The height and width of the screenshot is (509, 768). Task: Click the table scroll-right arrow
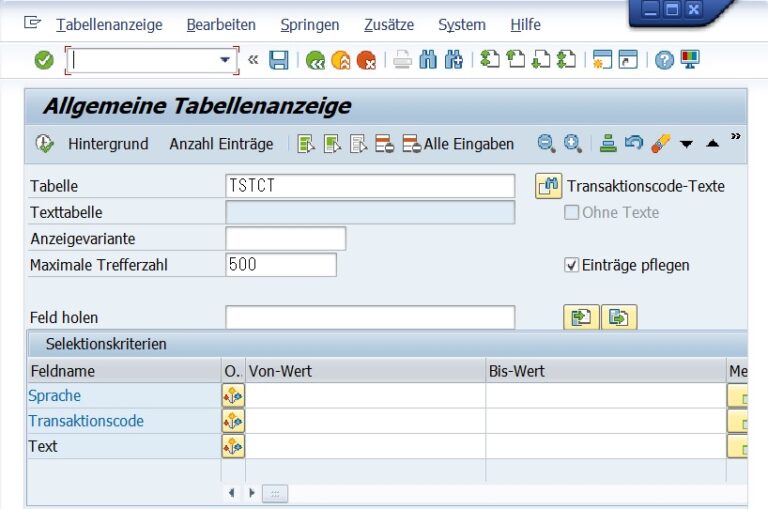[x=252, y=493]
